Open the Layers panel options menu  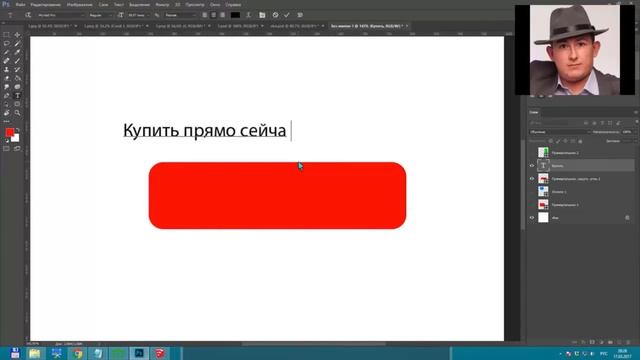coord(636,112)
